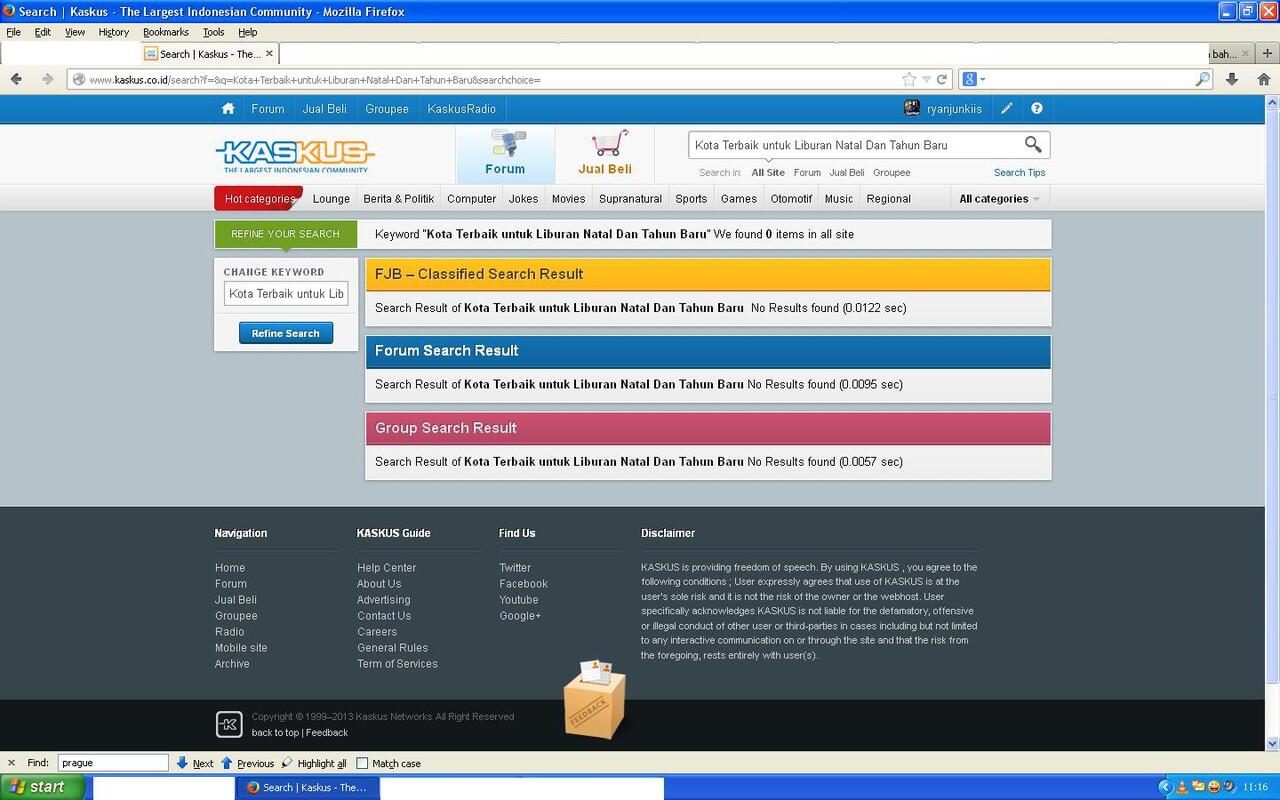
Task: Select the Forum icon tab
Action: click(505, 154)
